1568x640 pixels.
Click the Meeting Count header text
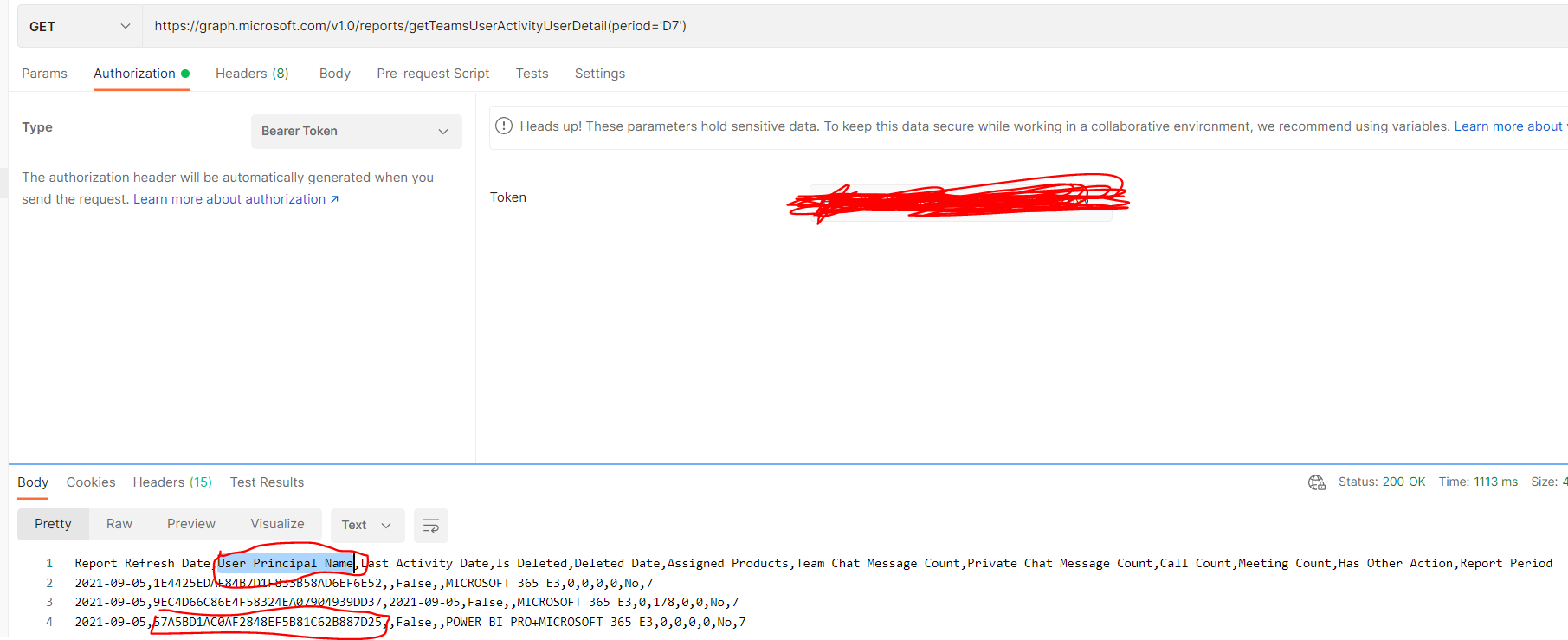(1285, 563)
